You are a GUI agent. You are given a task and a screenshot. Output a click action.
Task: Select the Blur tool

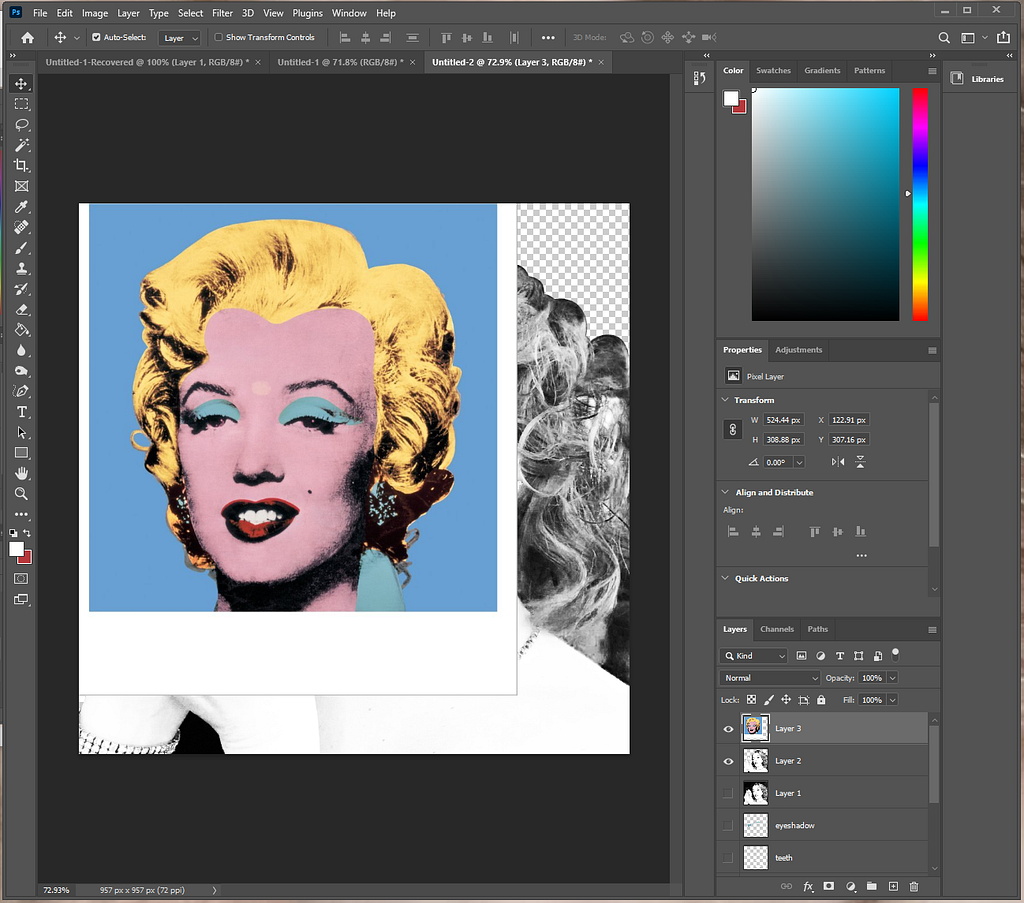coord(22,351)
